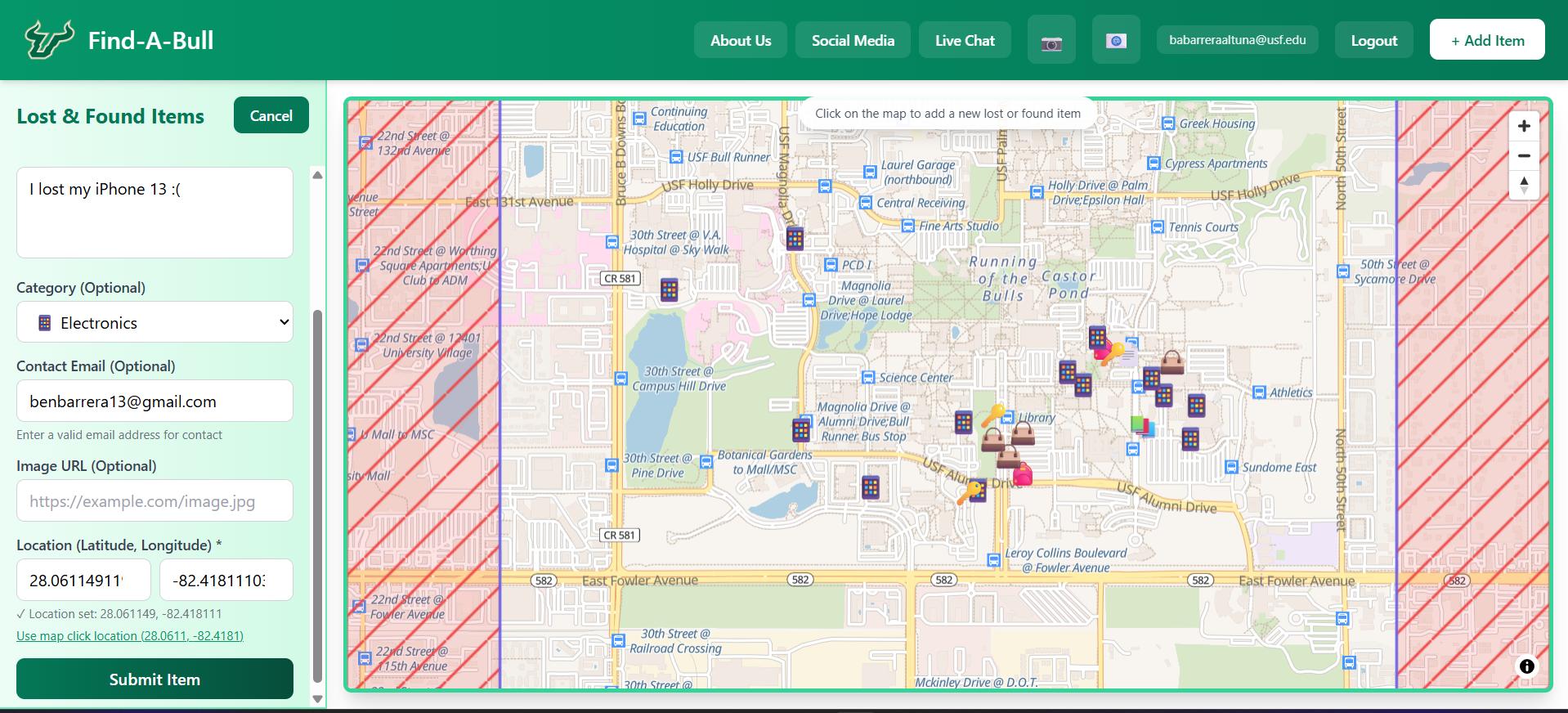Open the Category dropdown showing Electronics
The height and width of the screenshot is (713, 1568).
[155, 322]
